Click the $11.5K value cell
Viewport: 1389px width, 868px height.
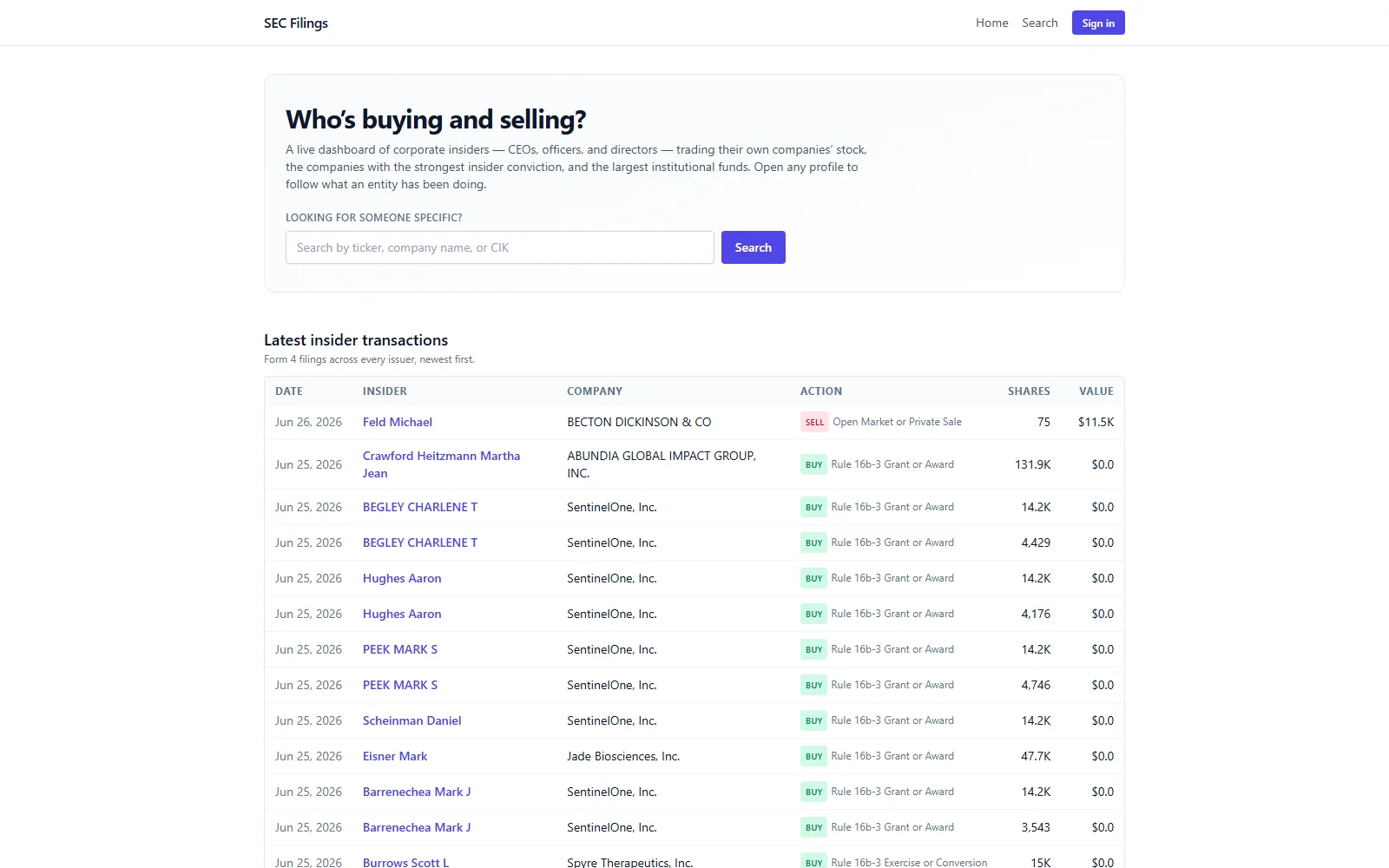click(x=1096, y=423)
